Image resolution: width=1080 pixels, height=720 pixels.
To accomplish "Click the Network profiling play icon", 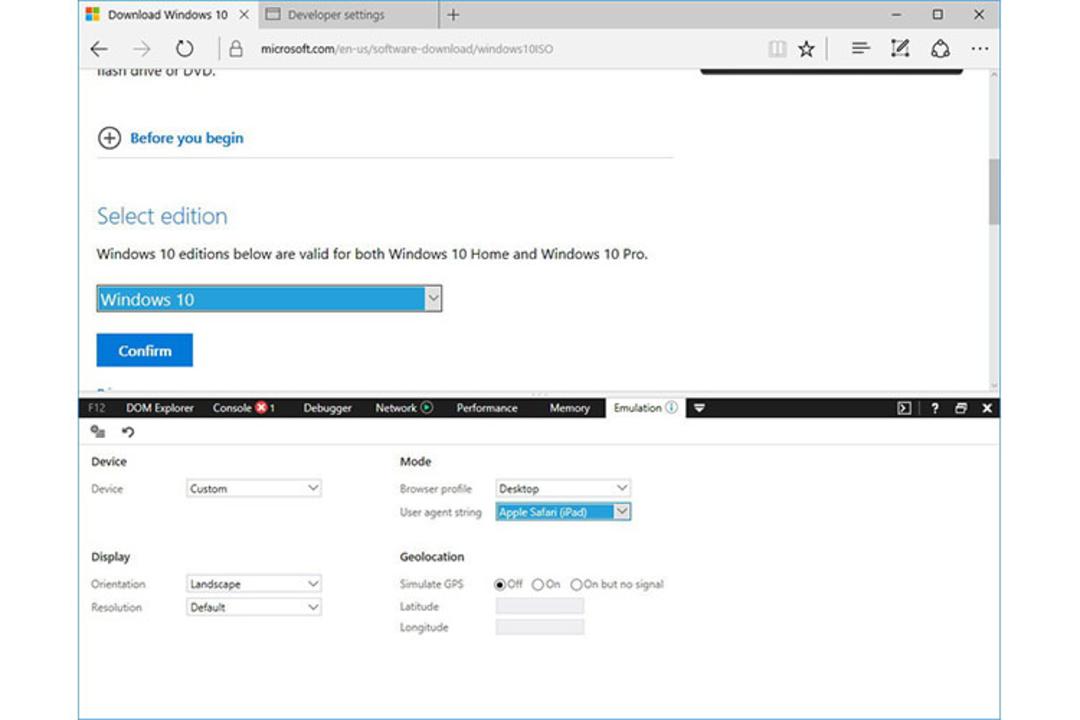I will [x=427, y=408].
